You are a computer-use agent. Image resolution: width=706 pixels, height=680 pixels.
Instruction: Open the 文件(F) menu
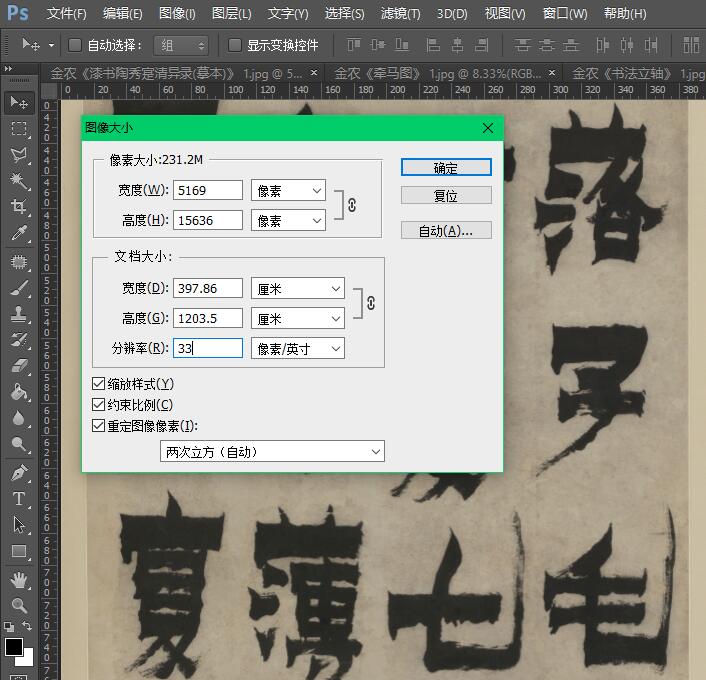tap(66, 14)
